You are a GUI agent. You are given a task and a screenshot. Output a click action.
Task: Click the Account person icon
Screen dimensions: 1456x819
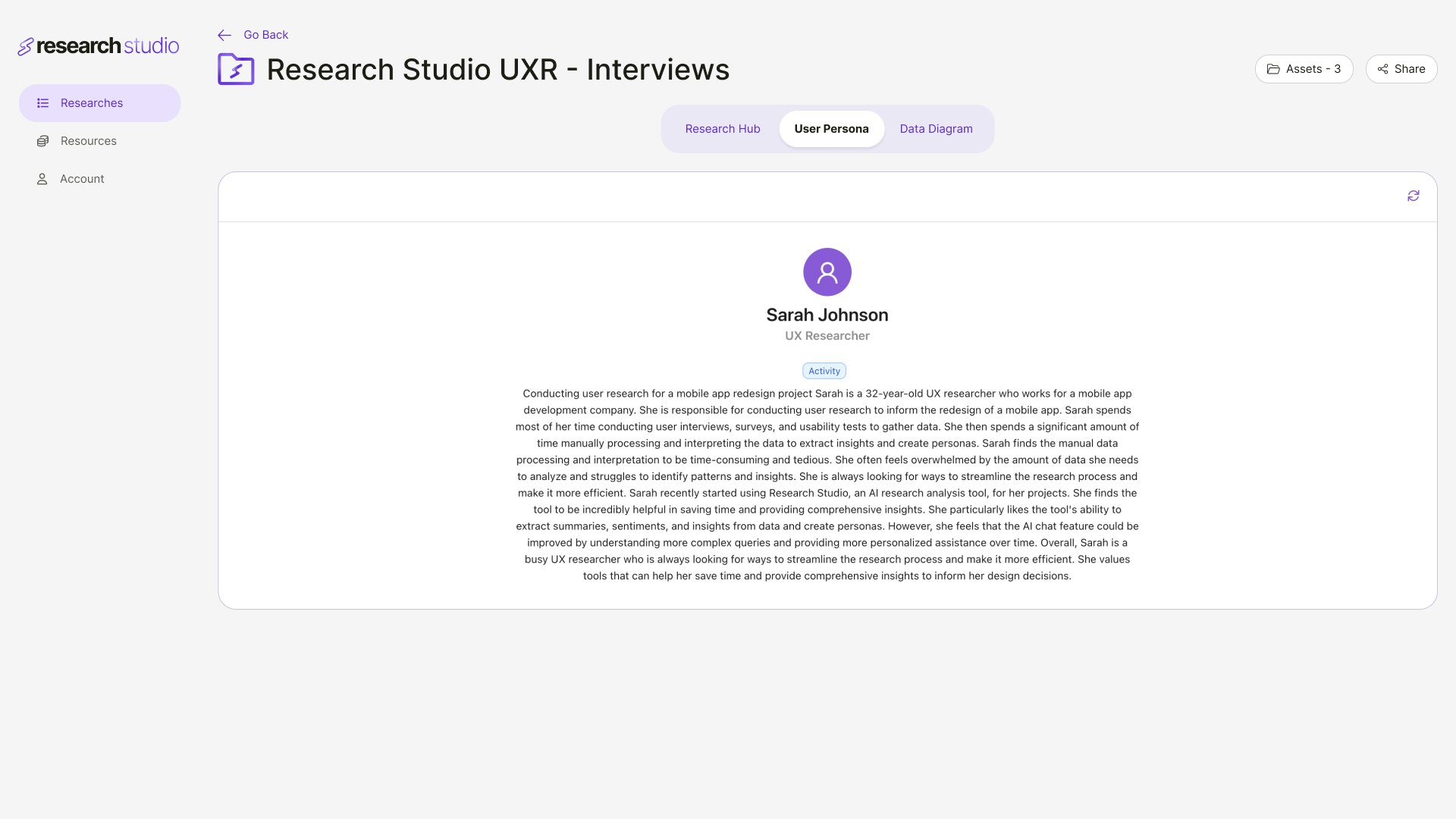coord(42,179)
